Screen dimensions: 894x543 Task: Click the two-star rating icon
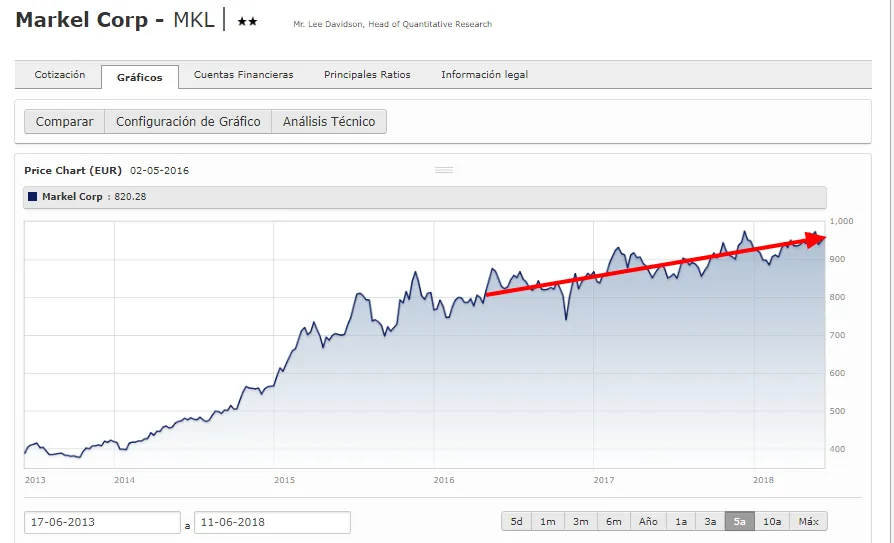pyautogui.click(x=247, y=21)
